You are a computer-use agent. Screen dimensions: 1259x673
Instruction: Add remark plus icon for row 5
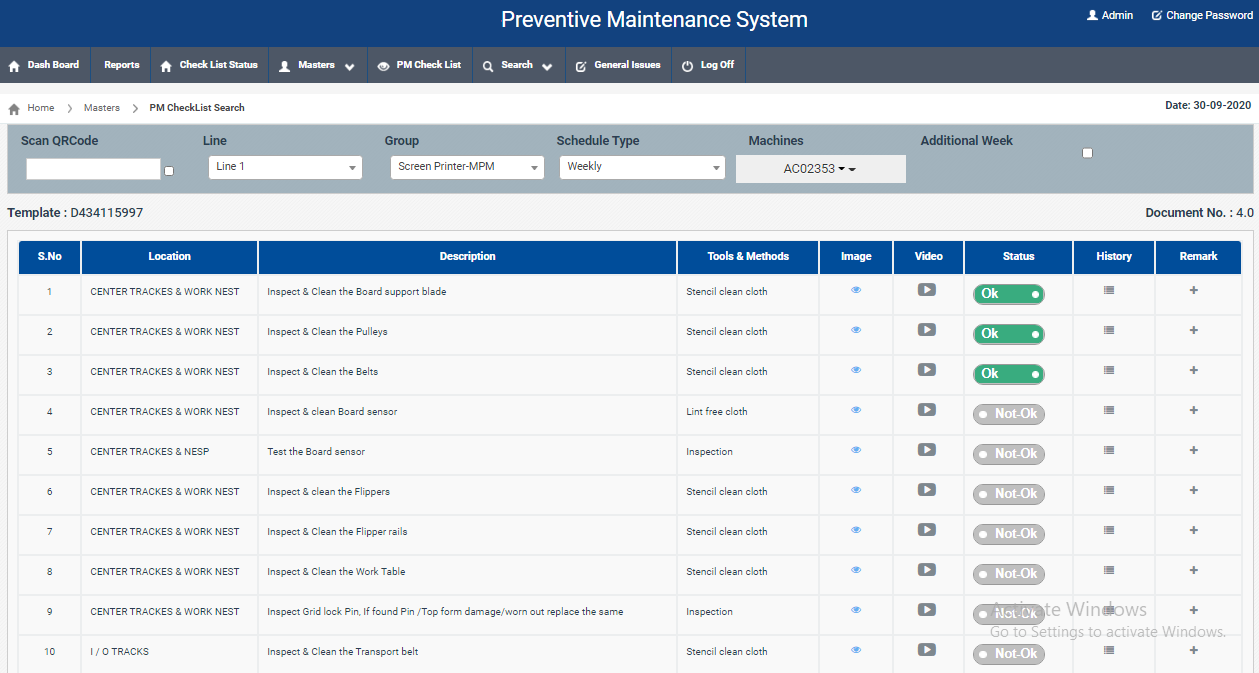[x=1194, y=450]
